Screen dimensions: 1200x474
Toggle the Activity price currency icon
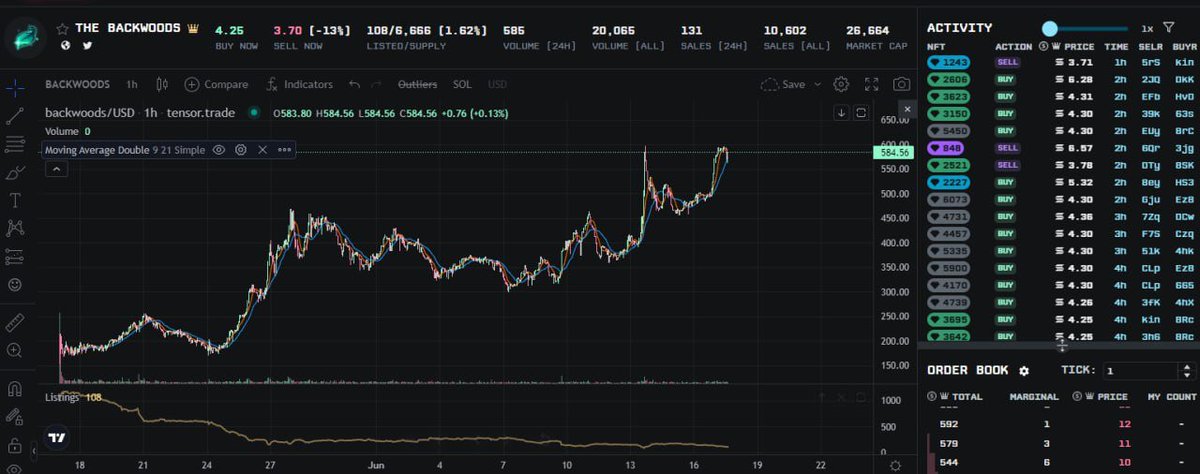(1041, 46)
